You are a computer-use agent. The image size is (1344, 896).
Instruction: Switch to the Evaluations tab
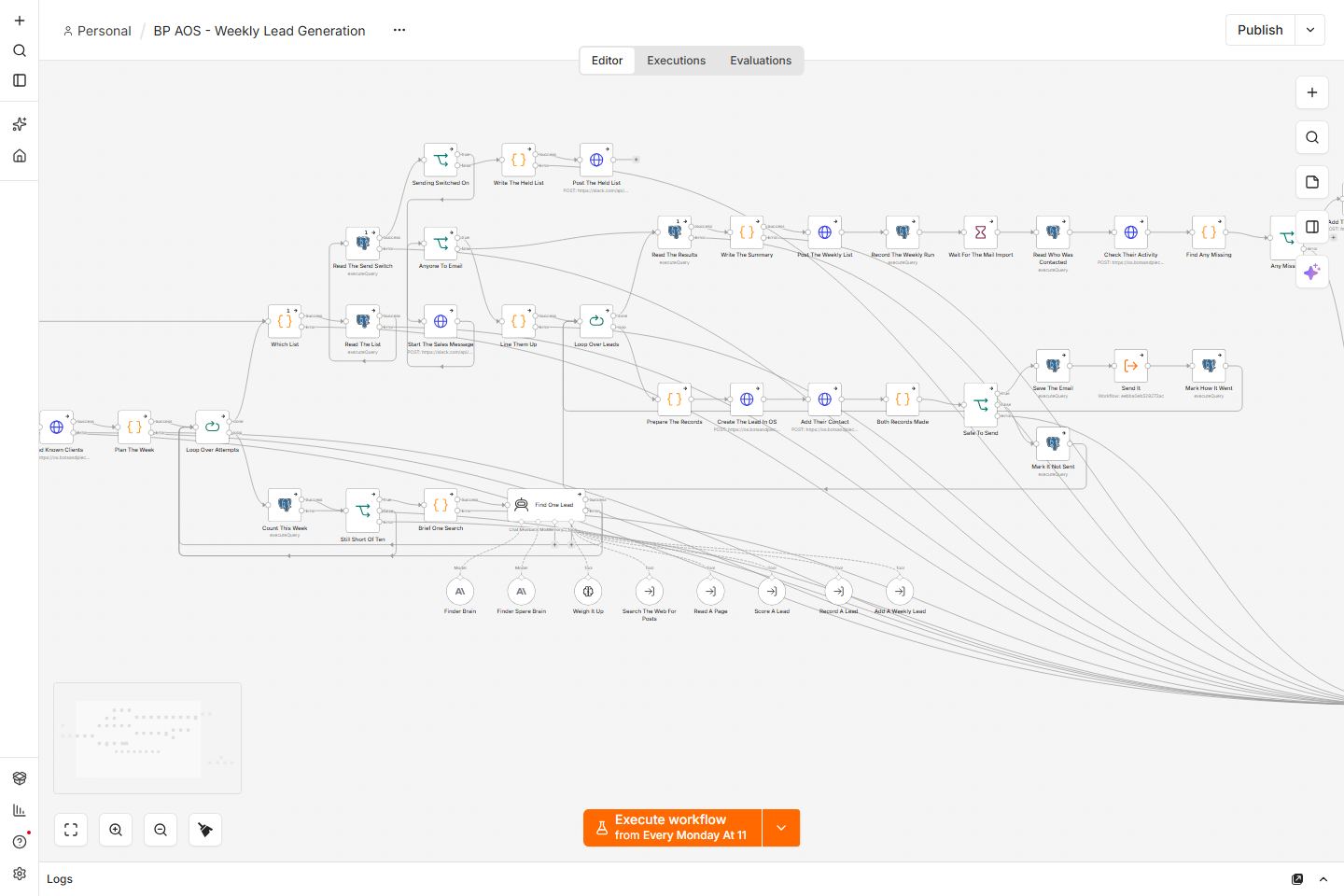click(x=761, y=61)
